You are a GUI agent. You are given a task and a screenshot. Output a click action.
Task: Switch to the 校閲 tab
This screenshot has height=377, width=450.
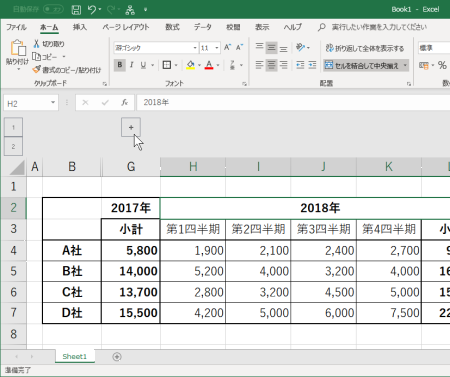click(x=233, y=27)
